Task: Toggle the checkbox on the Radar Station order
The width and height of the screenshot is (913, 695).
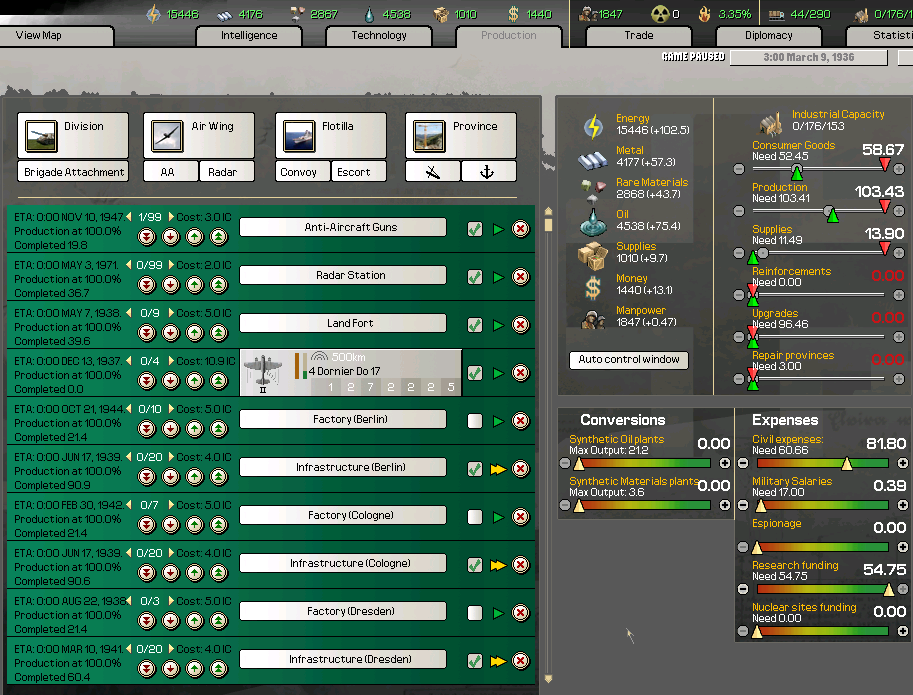Action: [474, 275]
